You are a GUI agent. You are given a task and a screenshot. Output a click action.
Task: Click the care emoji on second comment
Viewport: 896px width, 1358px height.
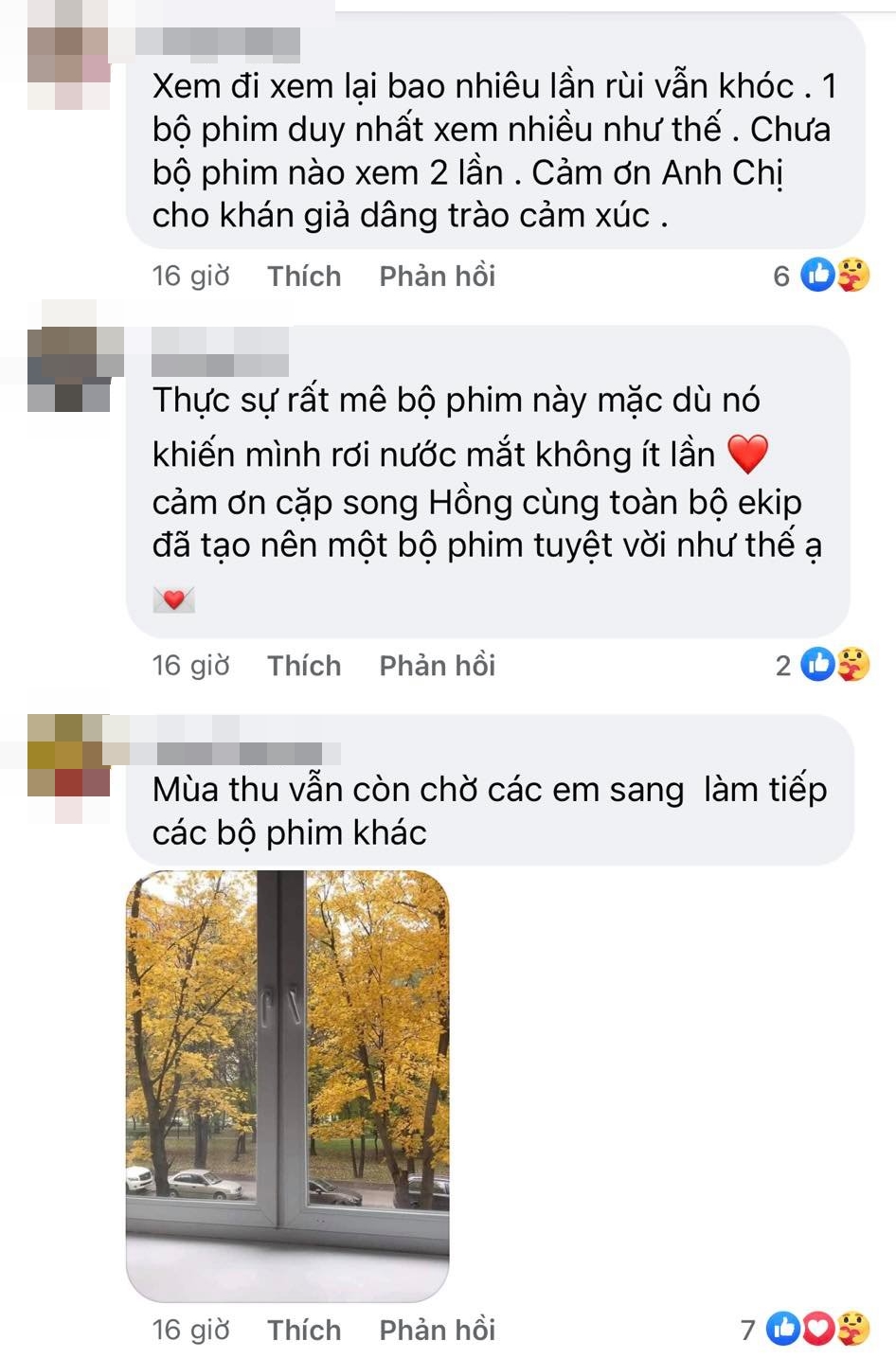(x=852, y=665)
